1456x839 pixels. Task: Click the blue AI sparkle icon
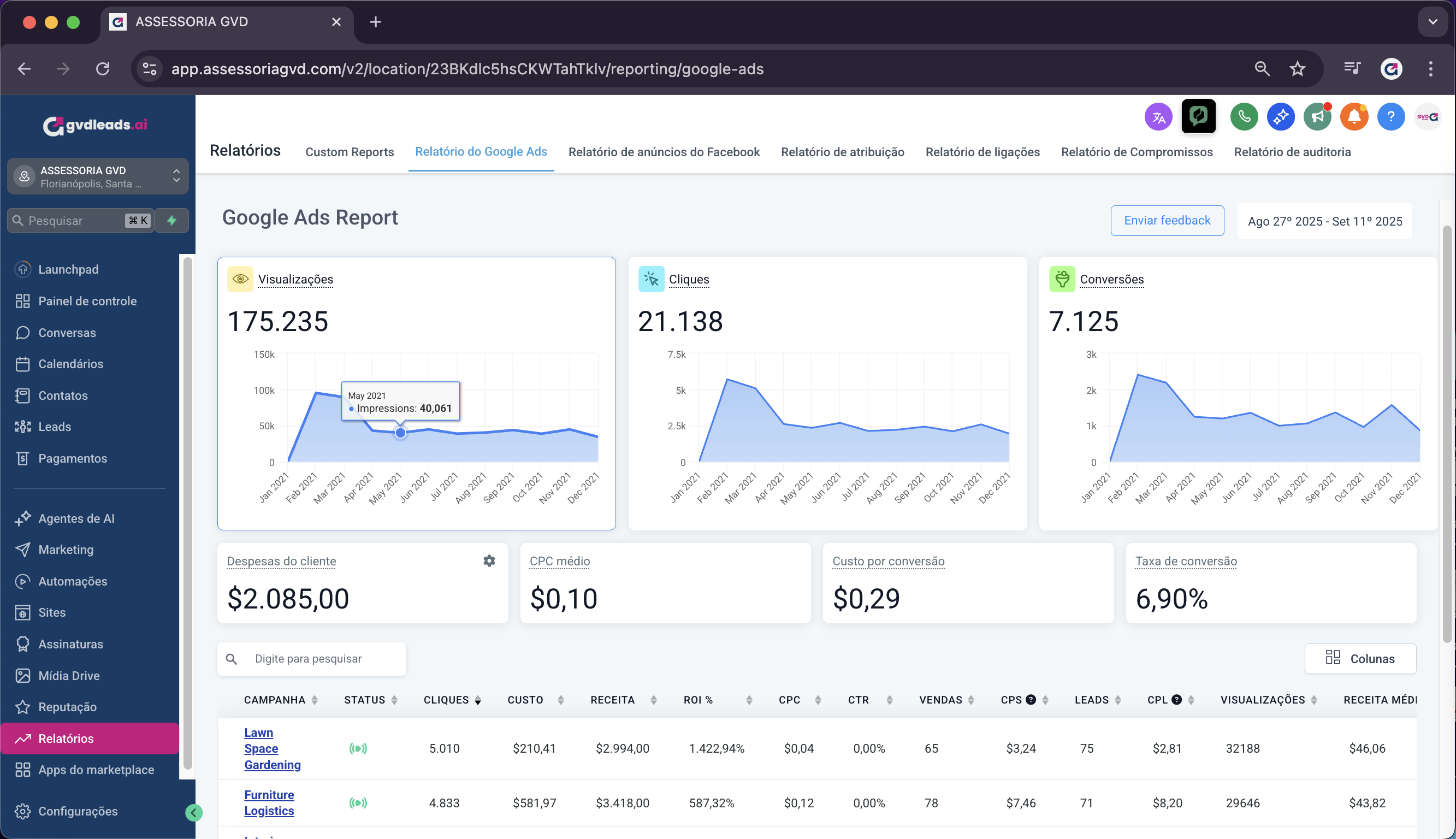coord(1280,117)
